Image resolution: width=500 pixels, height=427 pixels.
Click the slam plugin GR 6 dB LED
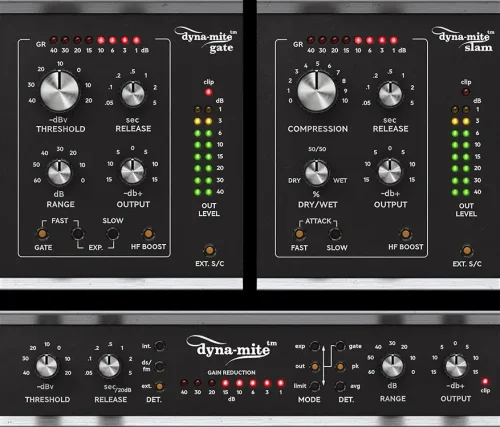click(370, 40)
